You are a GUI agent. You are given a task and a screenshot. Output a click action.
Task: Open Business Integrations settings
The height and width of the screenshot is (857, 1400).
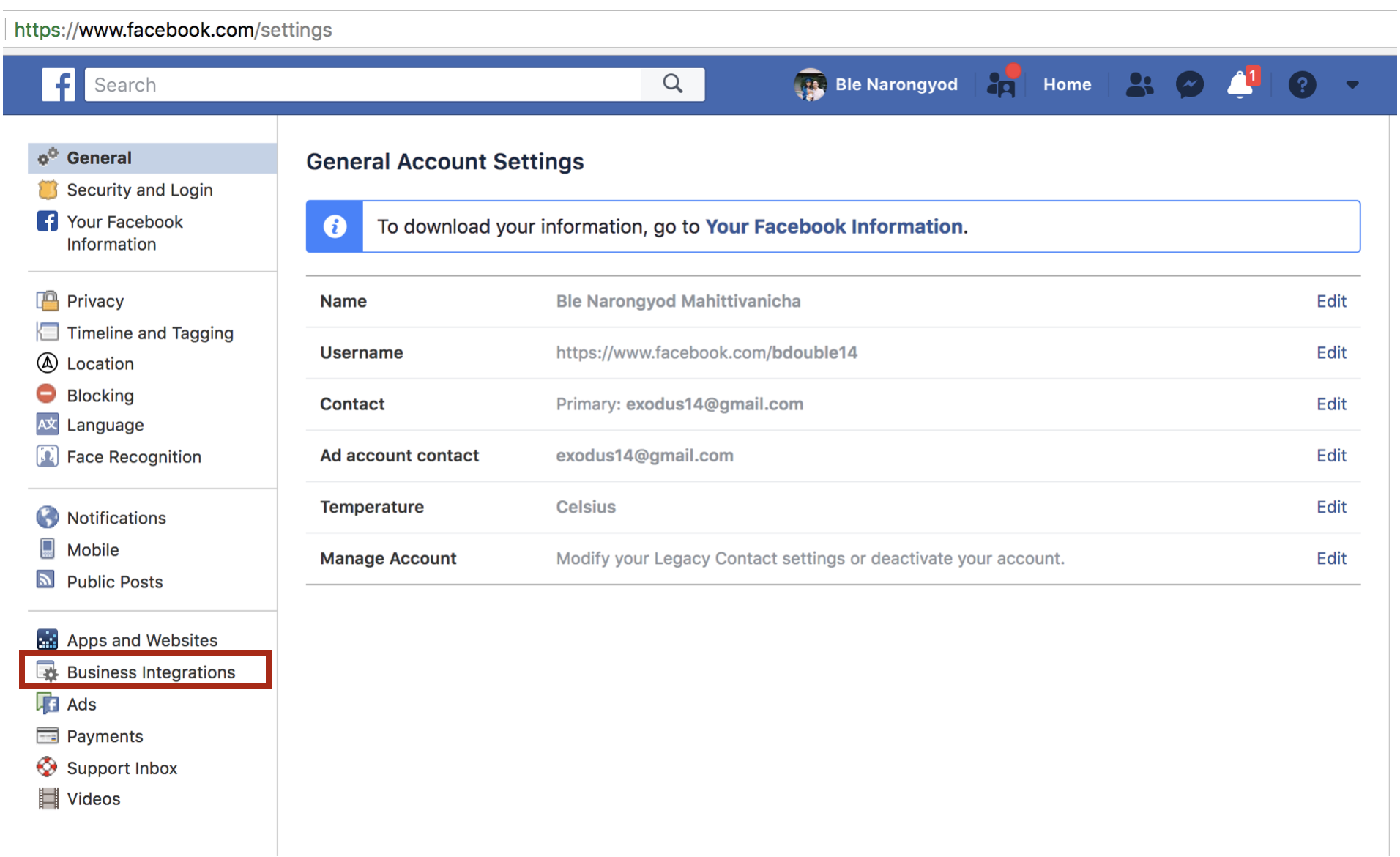pyautogui.click(x=151, y=672)
